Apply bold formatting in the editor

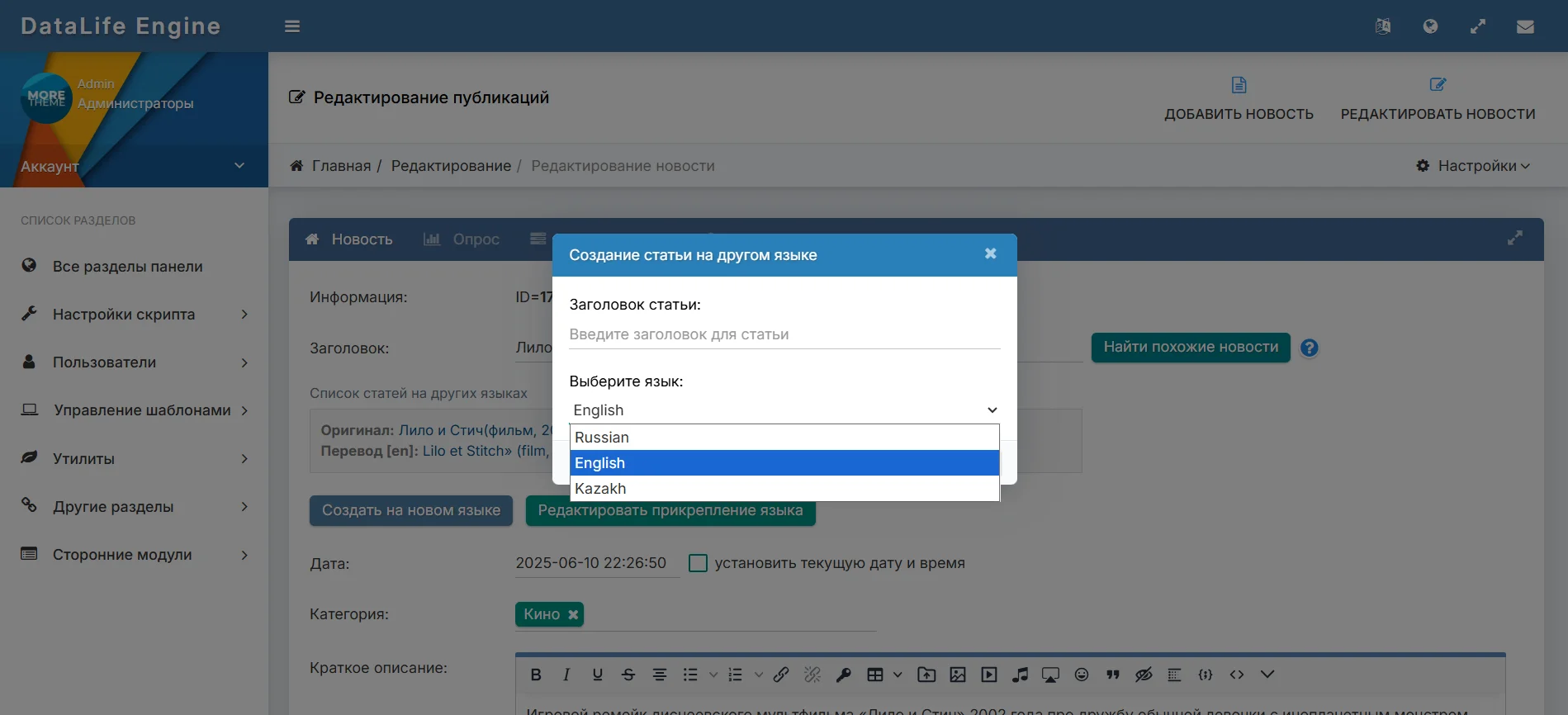(x=536, y=675)
